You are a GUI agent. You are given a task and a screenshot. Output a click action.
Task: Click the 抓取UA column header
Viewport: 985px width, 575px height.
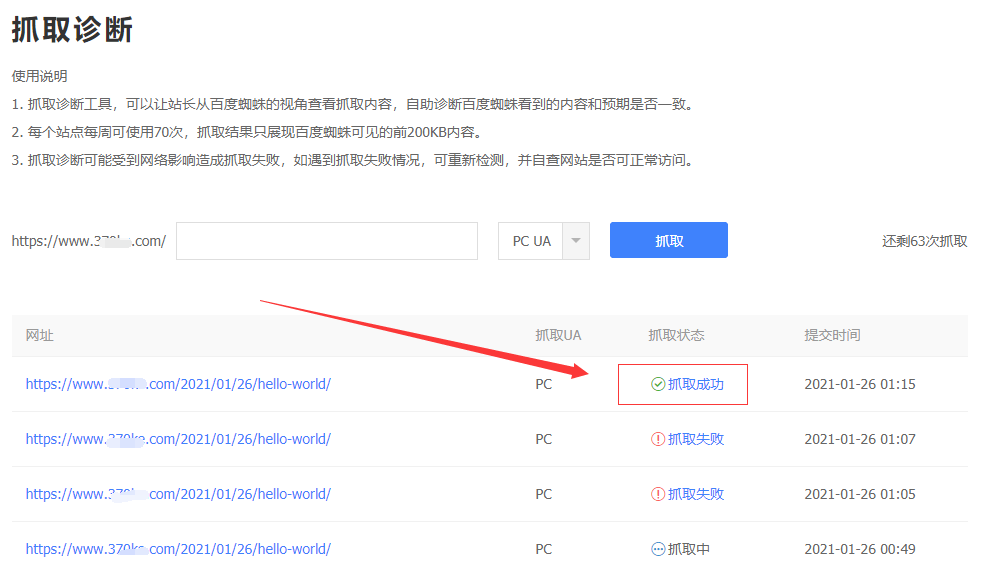558,335
